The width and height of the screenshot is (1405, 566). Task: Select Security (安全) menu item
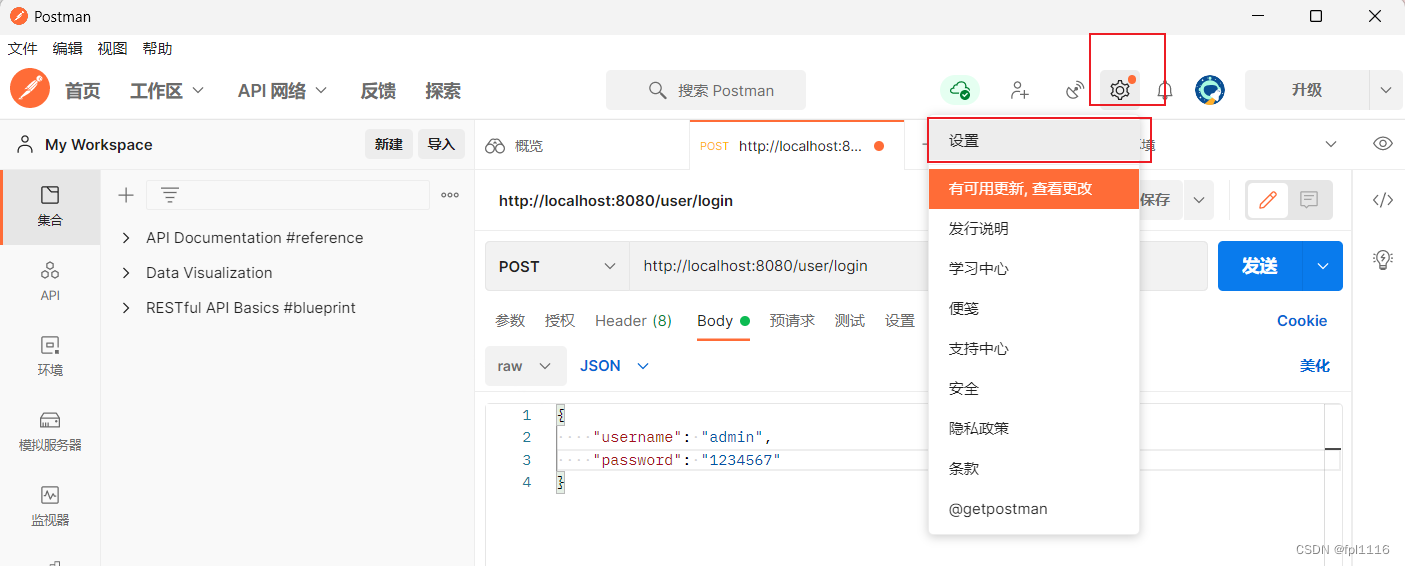tap(1034, 389)
